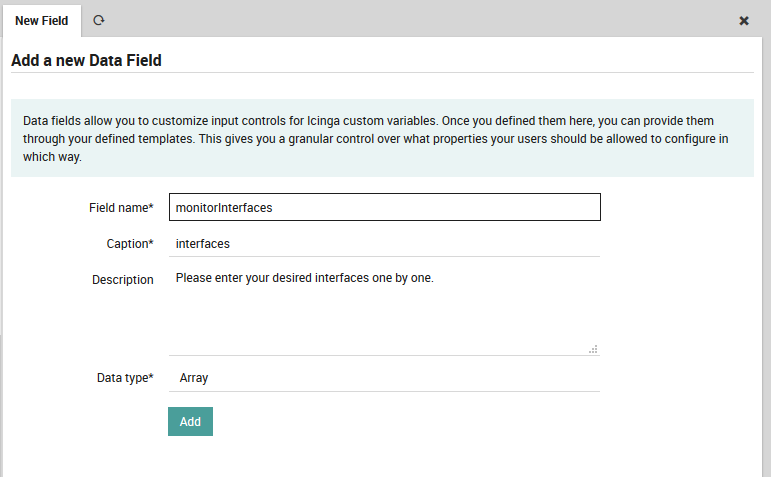
Task: Select the Description label text
Action: (123, 280)
